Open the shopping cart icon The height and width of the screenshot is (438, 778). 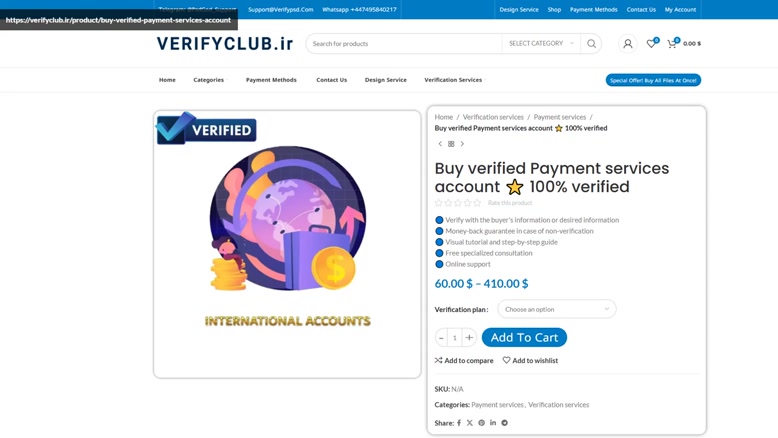coord(673,43)
